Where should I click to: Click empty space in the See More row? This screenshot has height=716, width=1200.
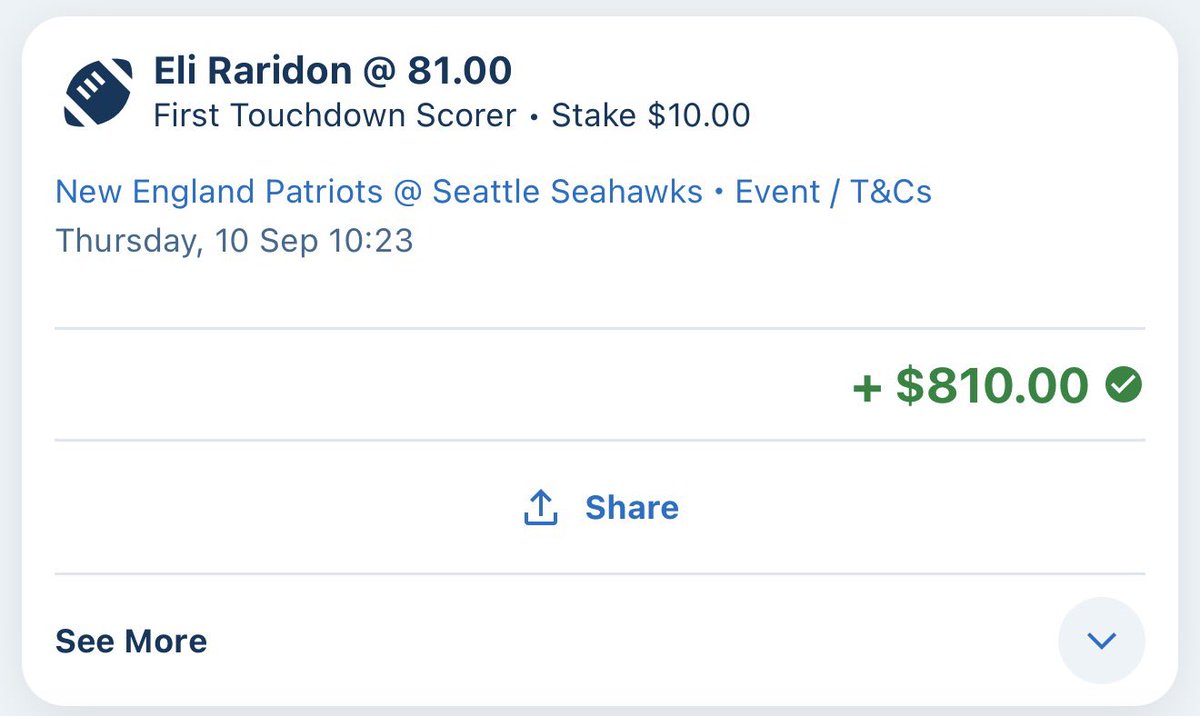point(630,641)
